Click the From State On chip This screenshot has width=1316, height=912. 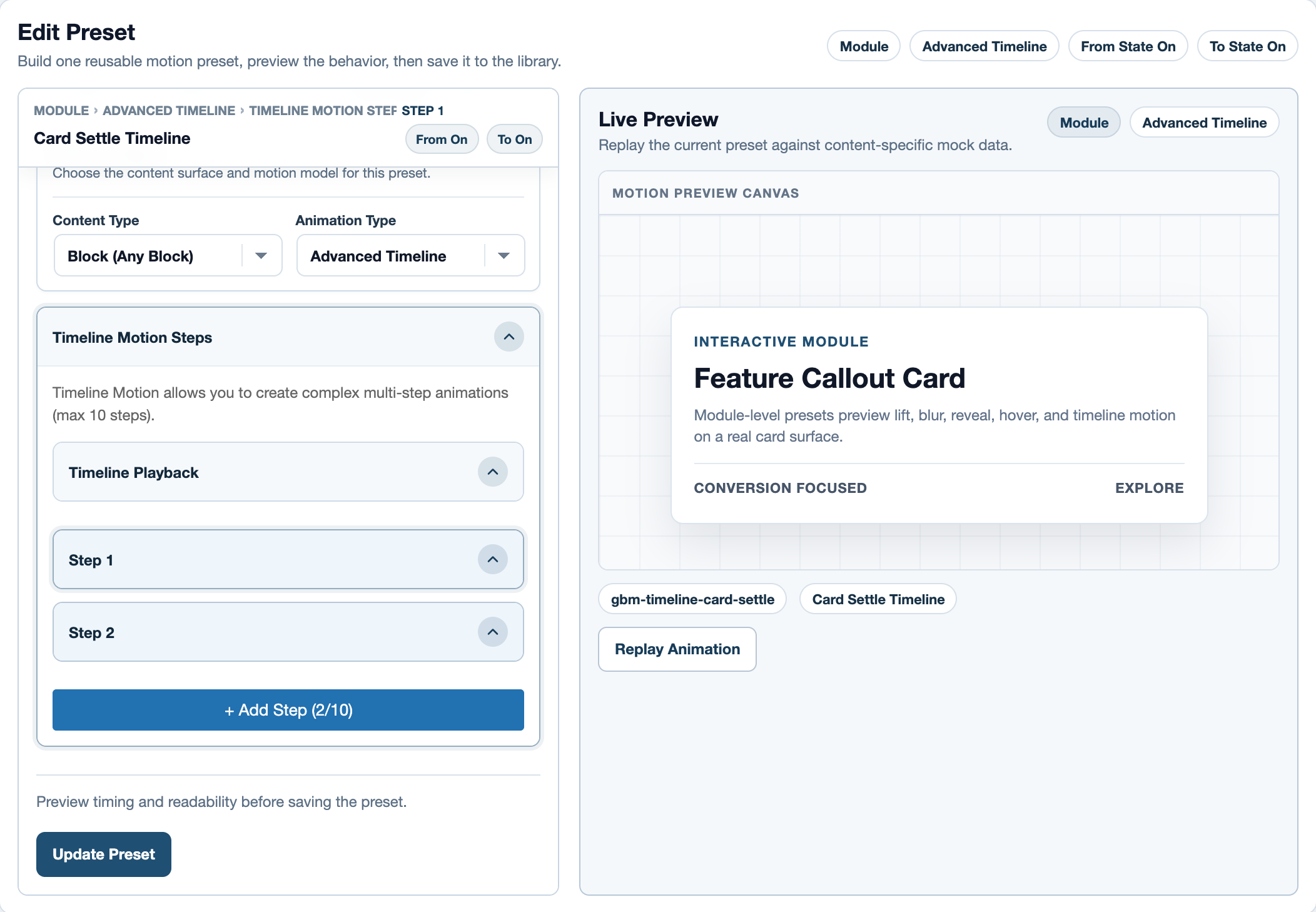click(1128, 46)
